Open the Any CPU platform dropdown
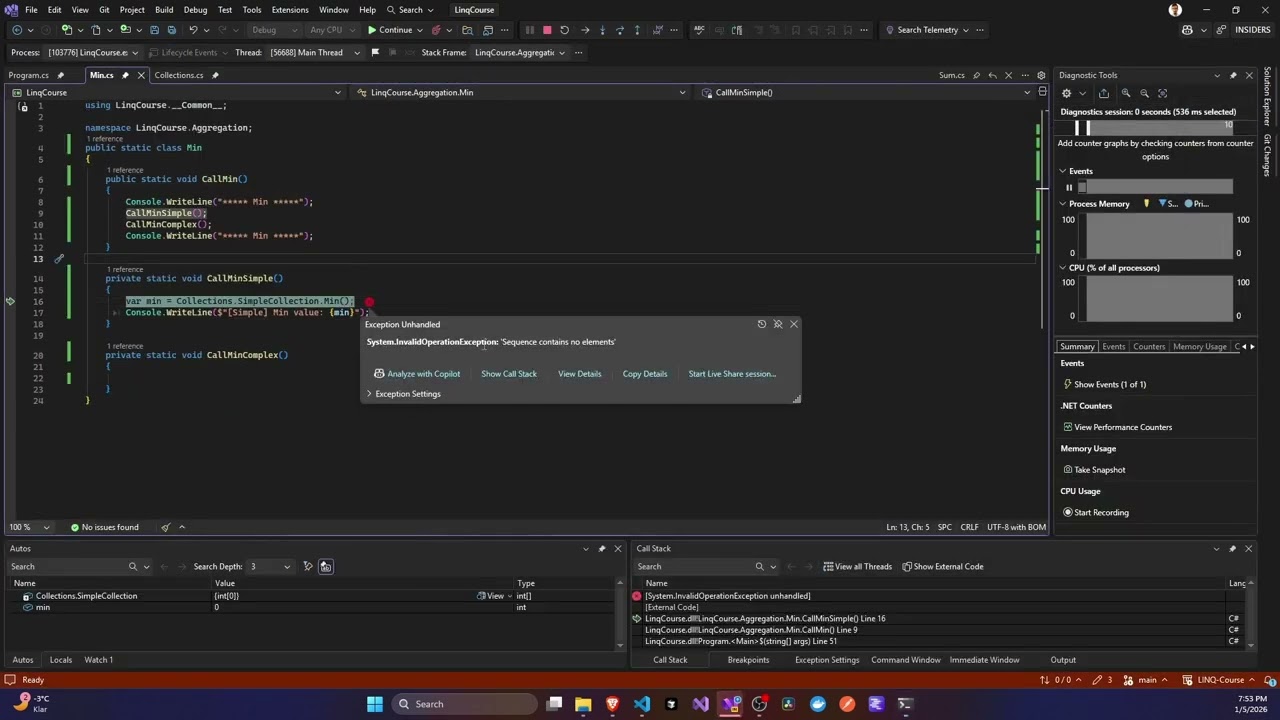 coord(331,30)
